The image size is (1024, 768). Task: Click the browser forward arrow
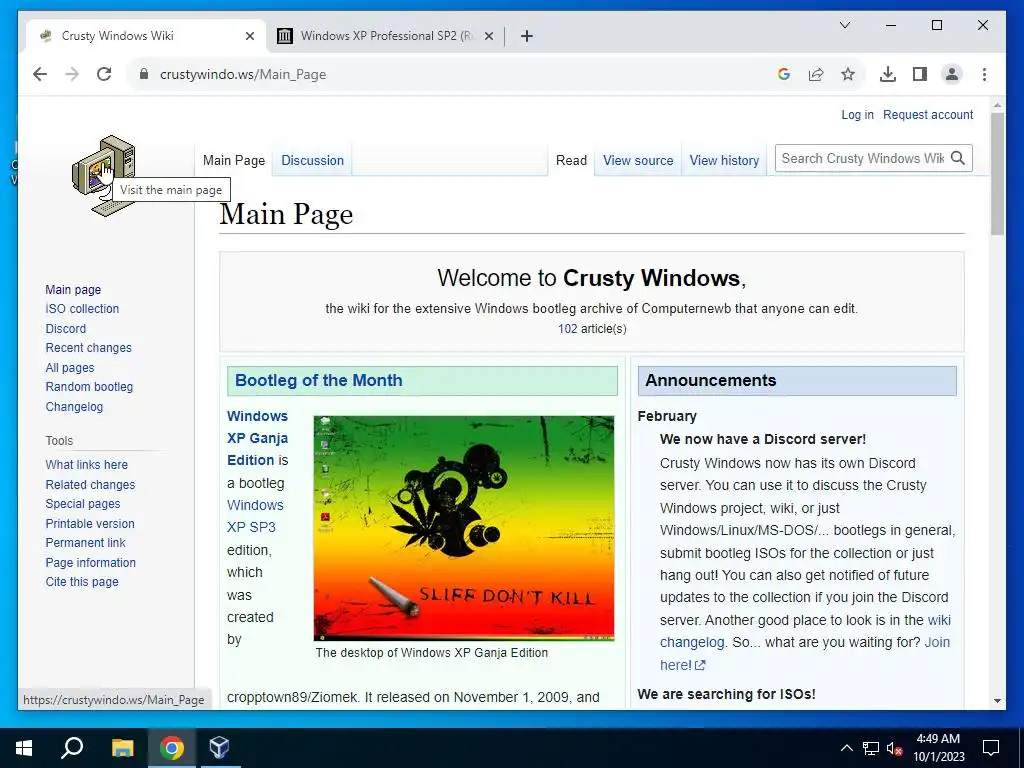tap(72, 74)
